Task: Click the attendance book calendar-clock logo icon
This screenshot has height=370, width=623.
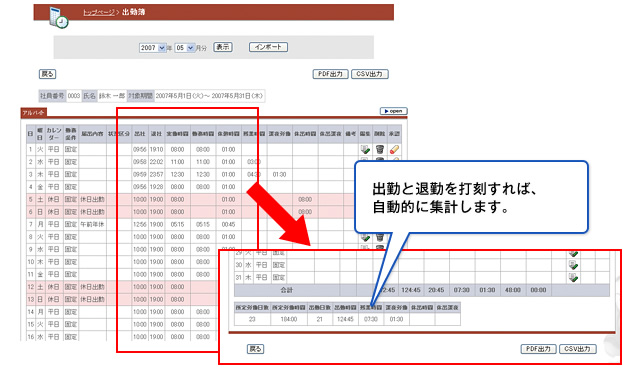Action: [x=58, y=17]
